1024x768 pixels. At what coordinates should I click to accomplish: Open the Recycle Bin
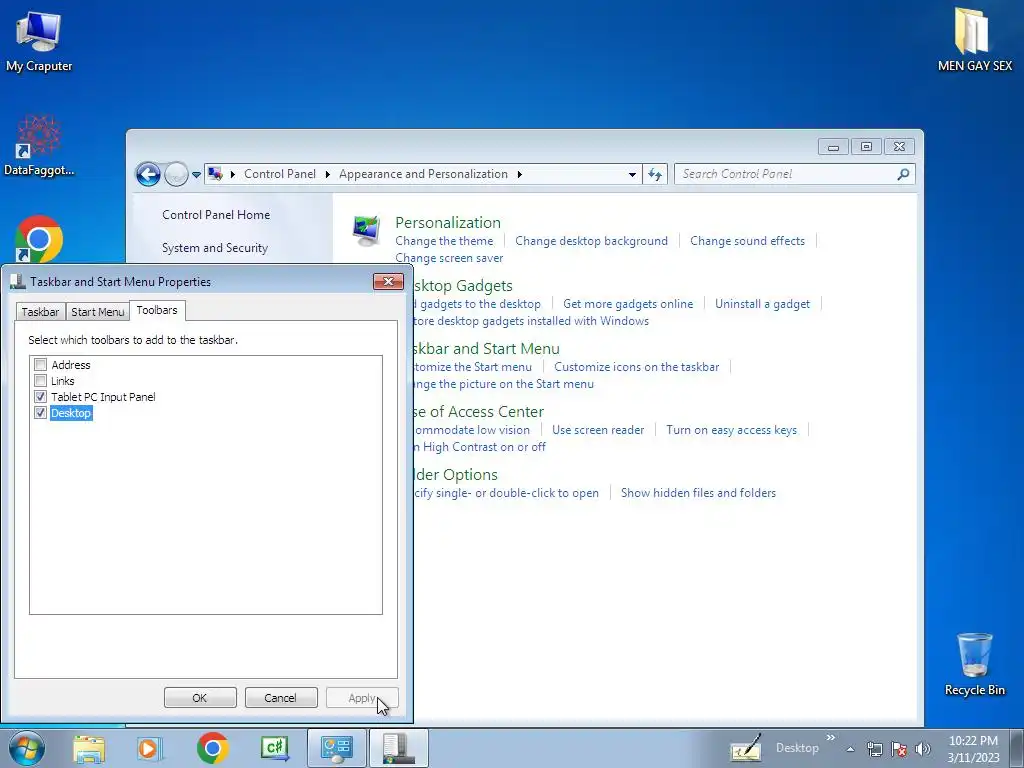pyautogui.click(x=974, y=664)
